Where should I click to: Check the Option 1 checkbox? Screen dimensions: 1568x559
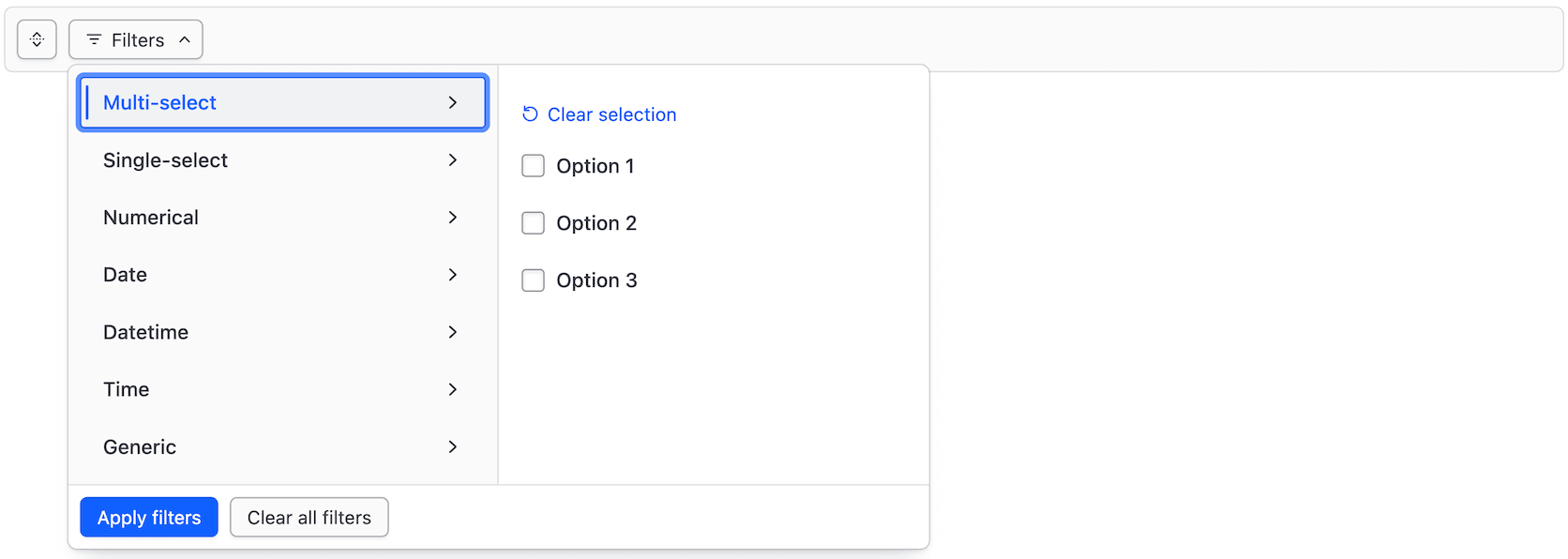point(533,165)
